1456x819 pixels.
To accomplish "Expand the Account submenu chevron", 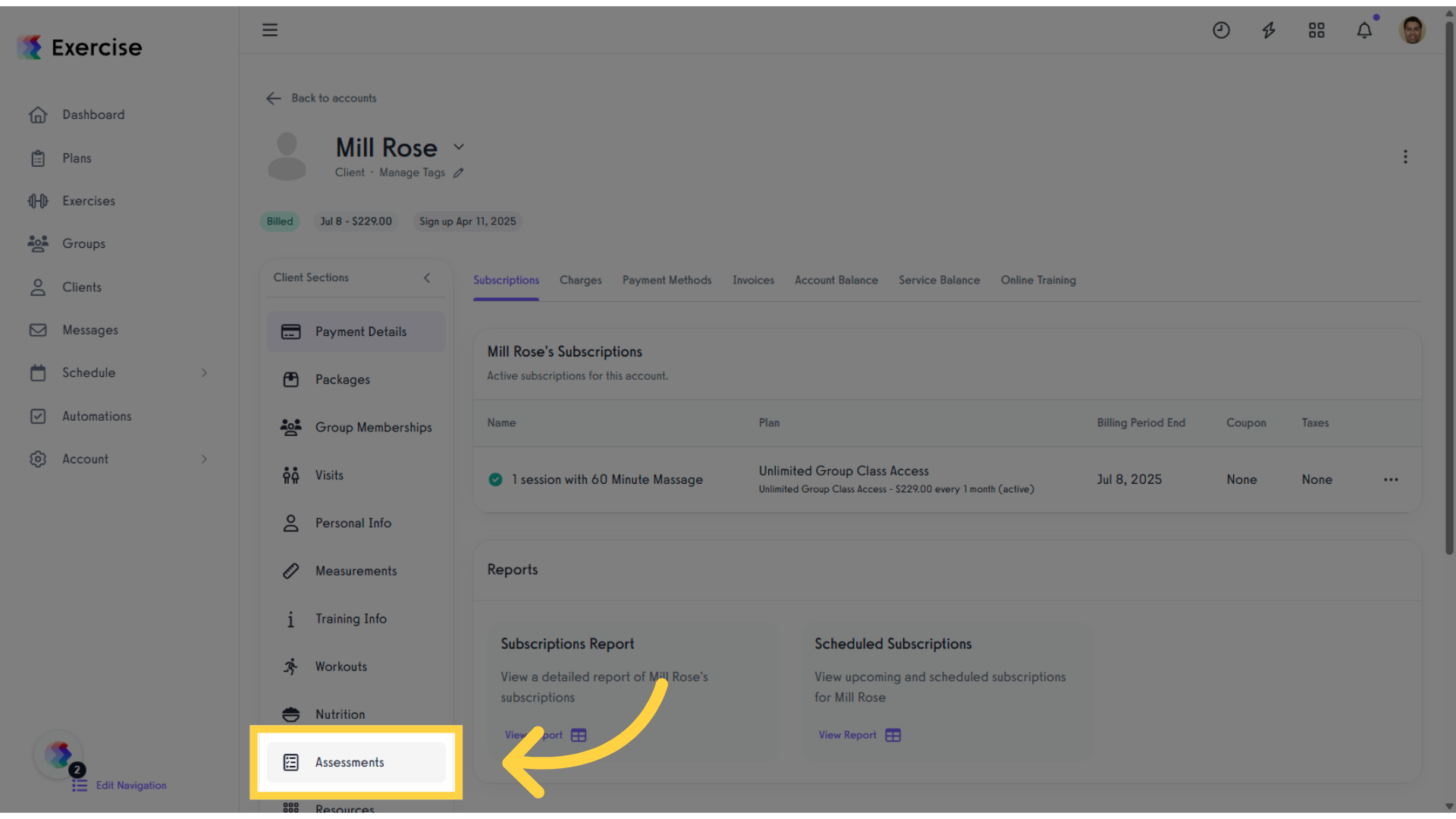I will tap(204, 459).
